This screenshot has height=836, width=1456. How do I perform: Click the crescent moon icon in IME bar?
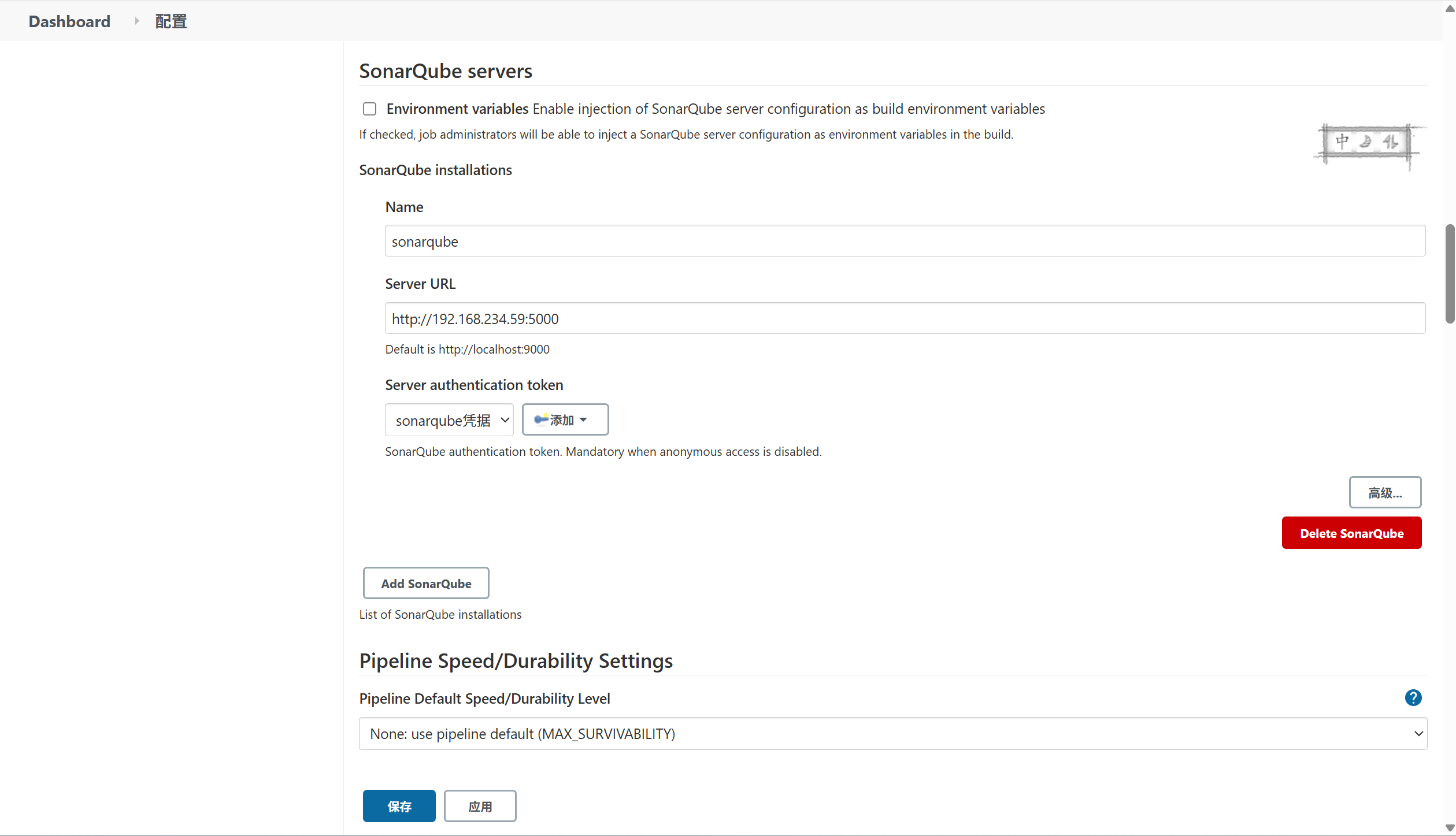coord(1366,142)
